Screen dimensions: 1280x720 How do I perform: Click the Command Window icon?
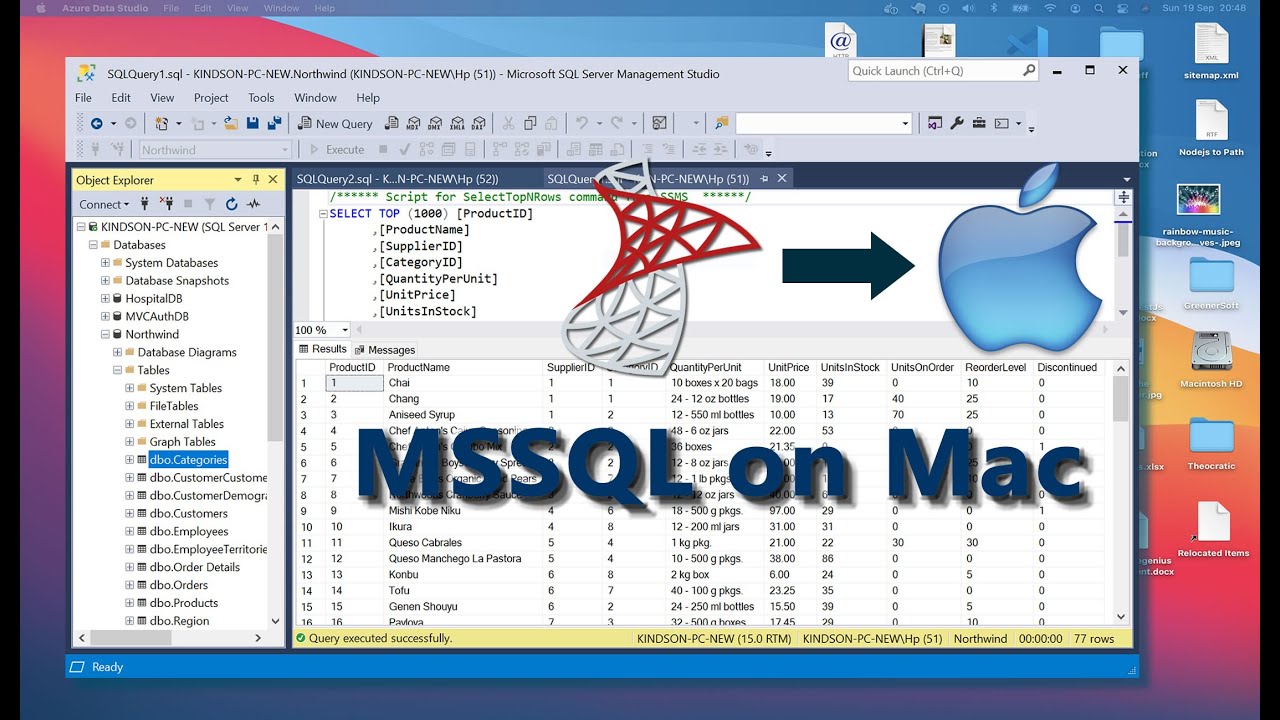tap(1001, 123)
